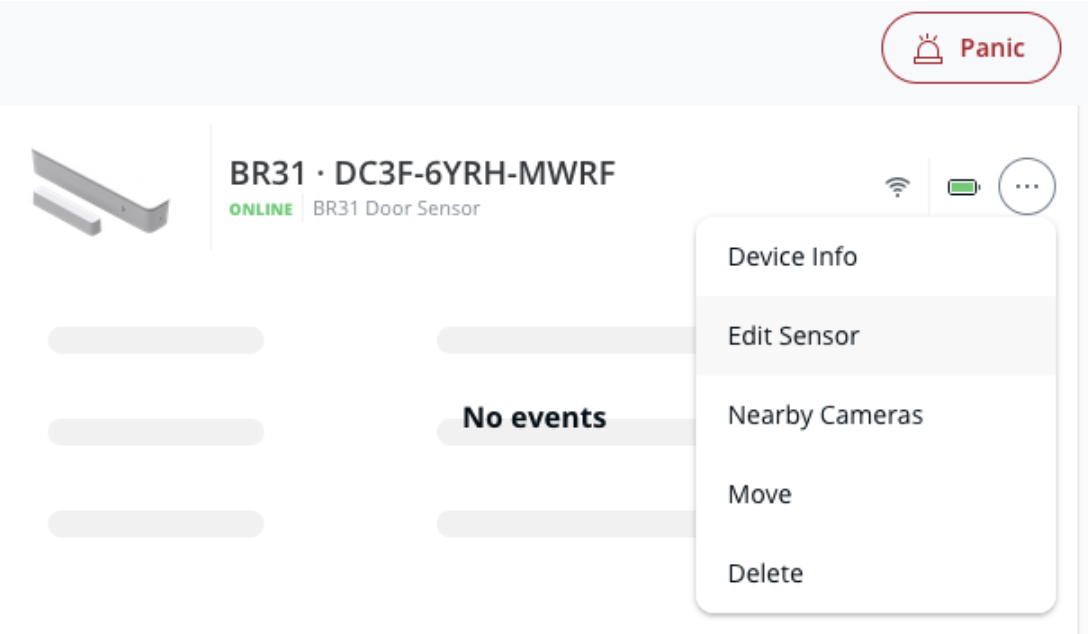Viewport: 1088px width, 634px height.
Task: Click the third left-column placeholder bar
Action: (x=155, y=523)
